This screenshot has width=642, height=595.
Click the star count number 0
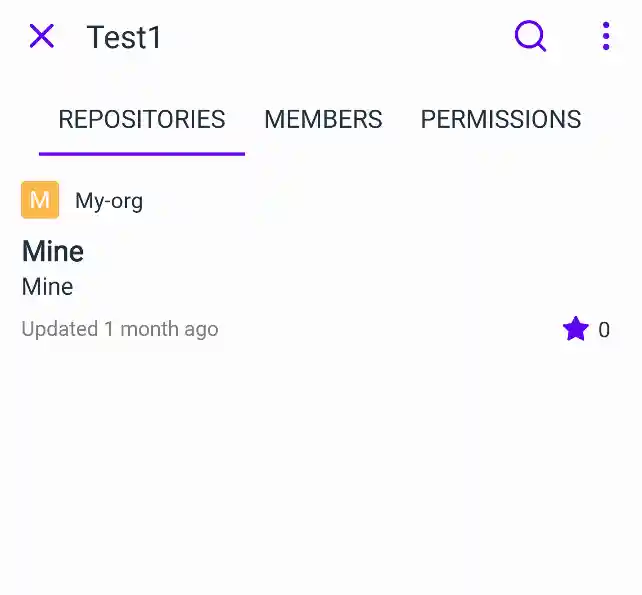[x=604, y=330]
